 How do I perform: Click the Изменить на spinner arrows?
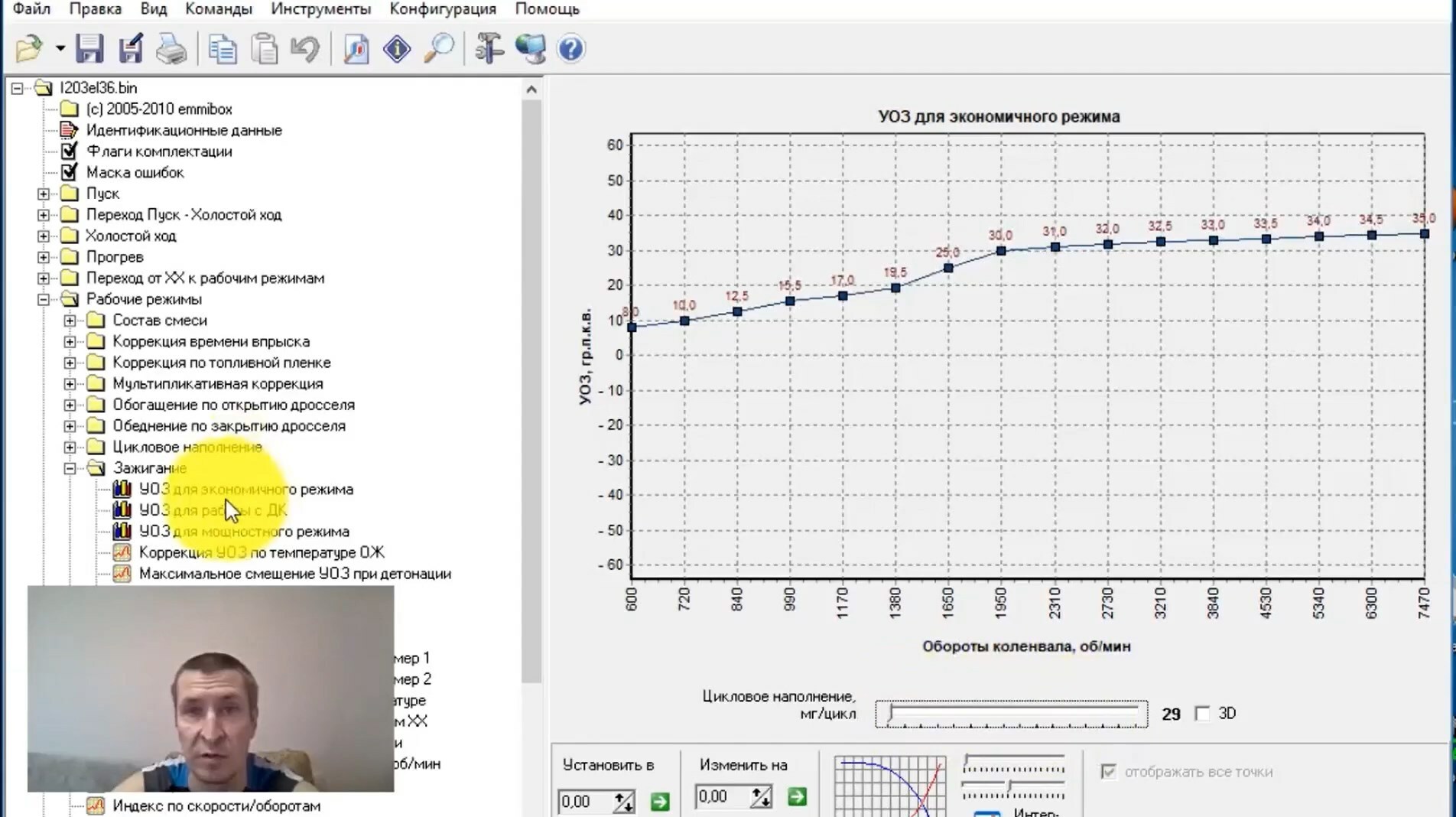pos(761,797)
